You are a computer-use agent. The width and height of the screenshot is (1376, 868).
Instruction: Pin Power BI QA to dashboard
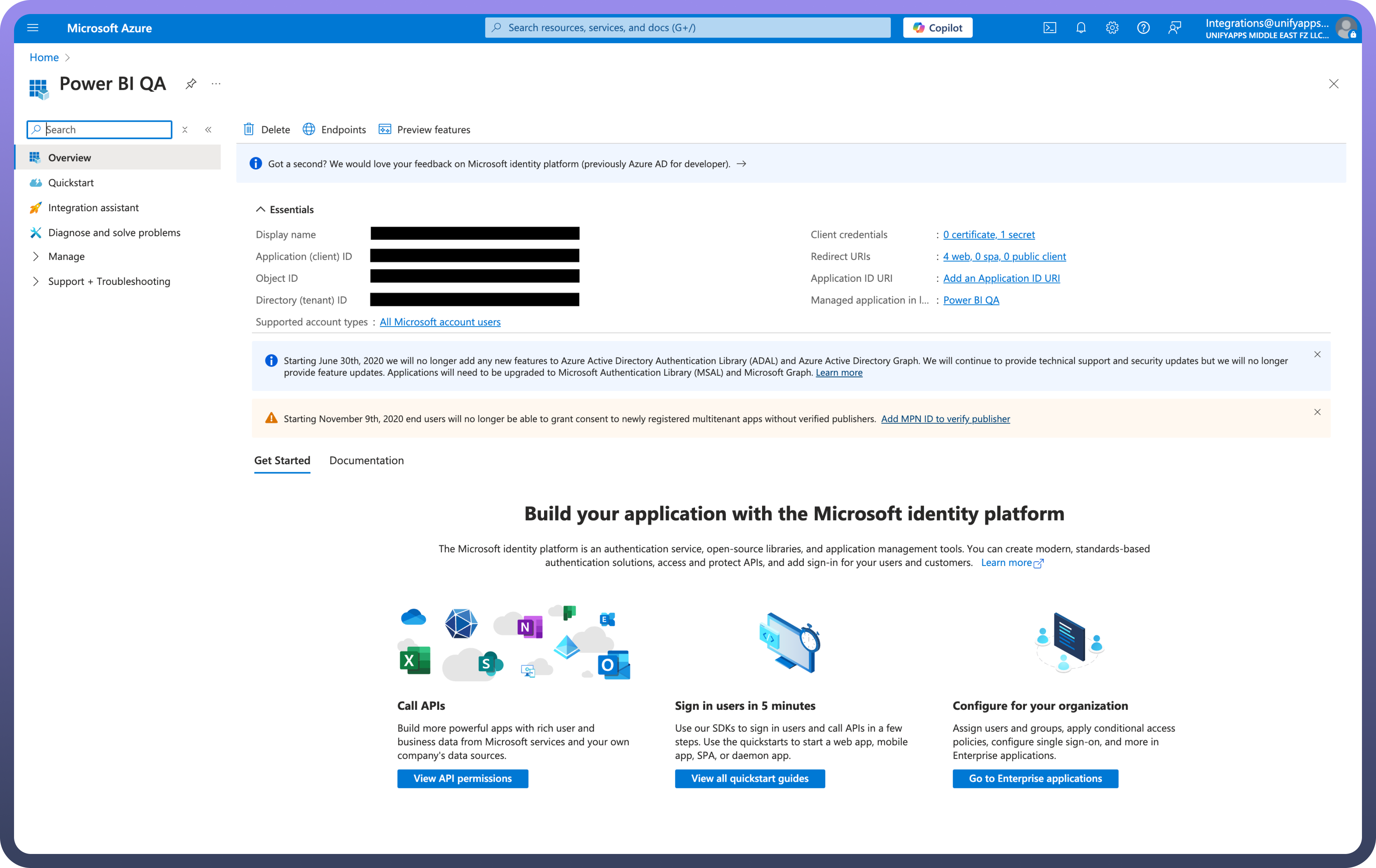191,84
